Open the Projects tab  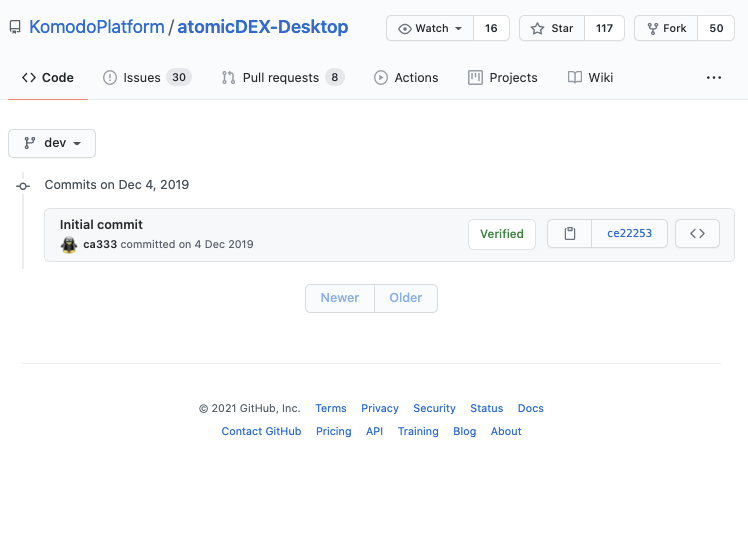point(503,77)
